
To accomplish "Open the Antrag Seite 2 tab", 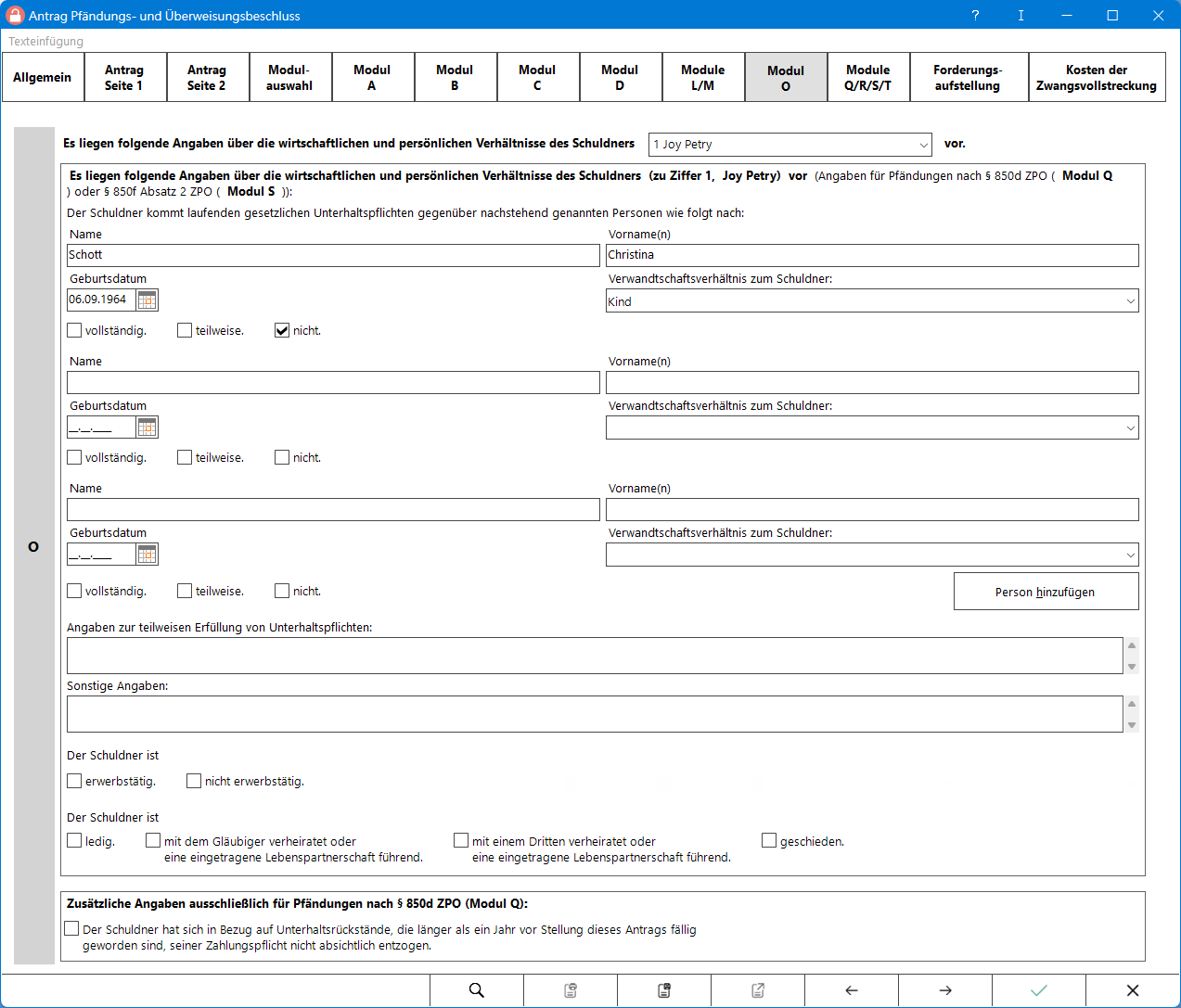I will pyautogui.click(x=207, y=77).
